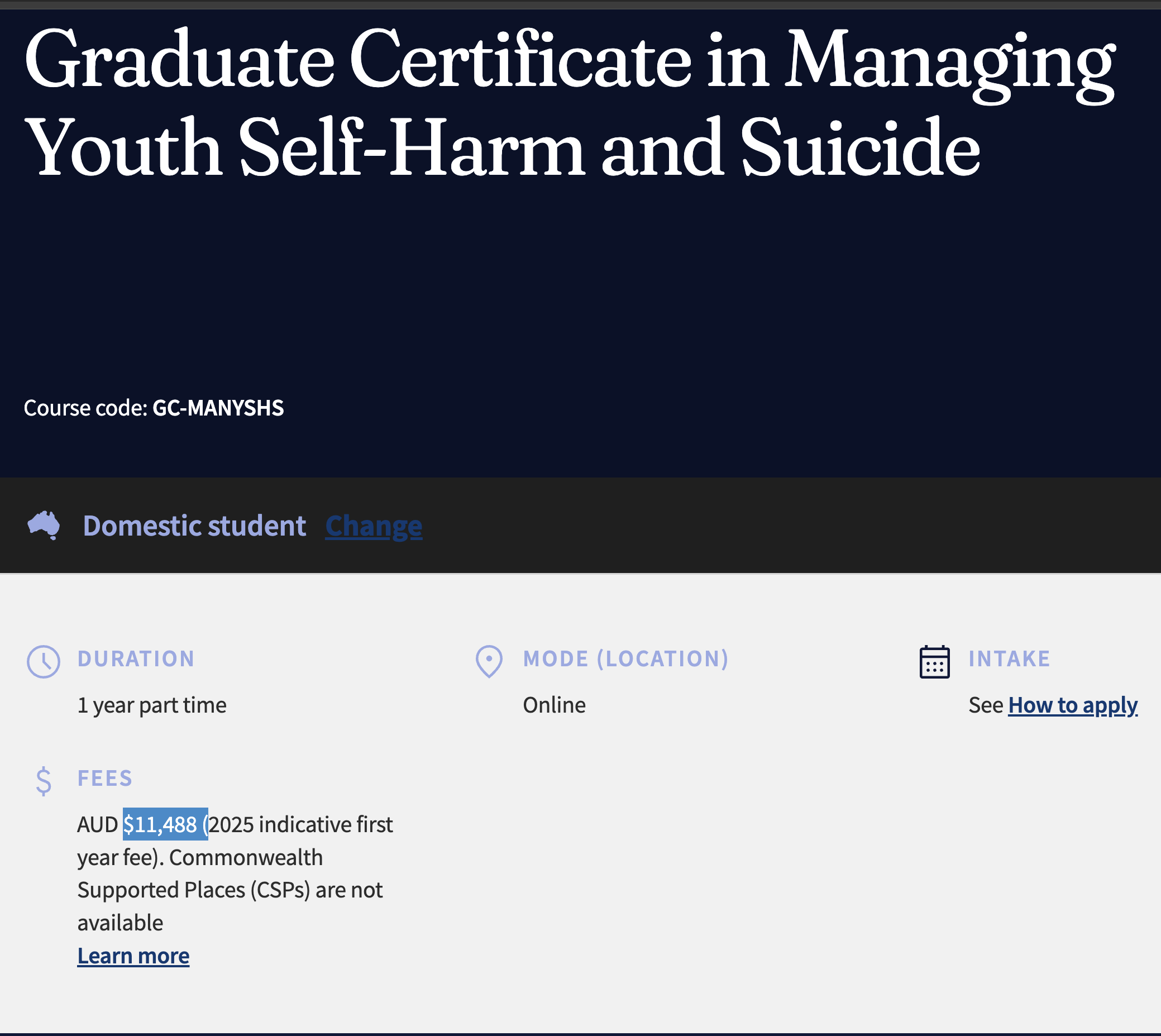
Task: Click the Graduate Certificate course title
Action: click(569, 102)
